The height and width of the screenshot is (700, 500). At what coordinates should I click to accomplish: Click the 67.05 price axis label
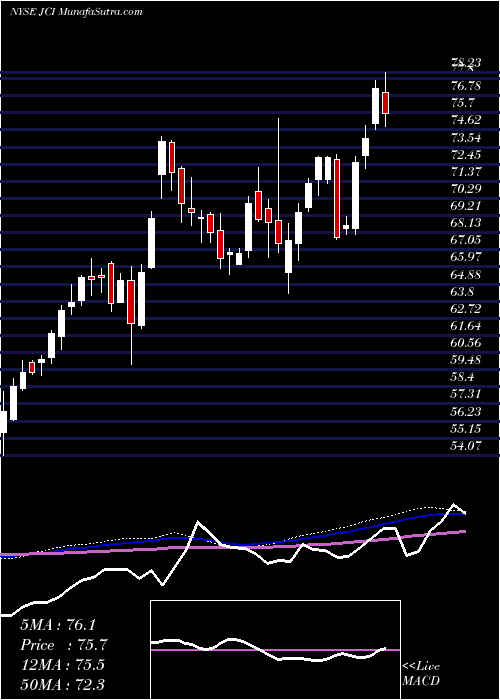point(466,240)
